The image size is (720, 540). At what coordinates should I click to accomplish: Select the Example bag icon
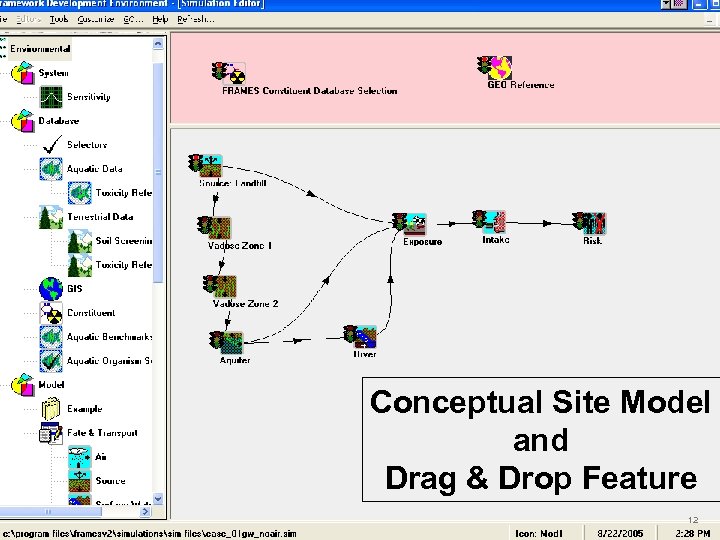(51, 409)
